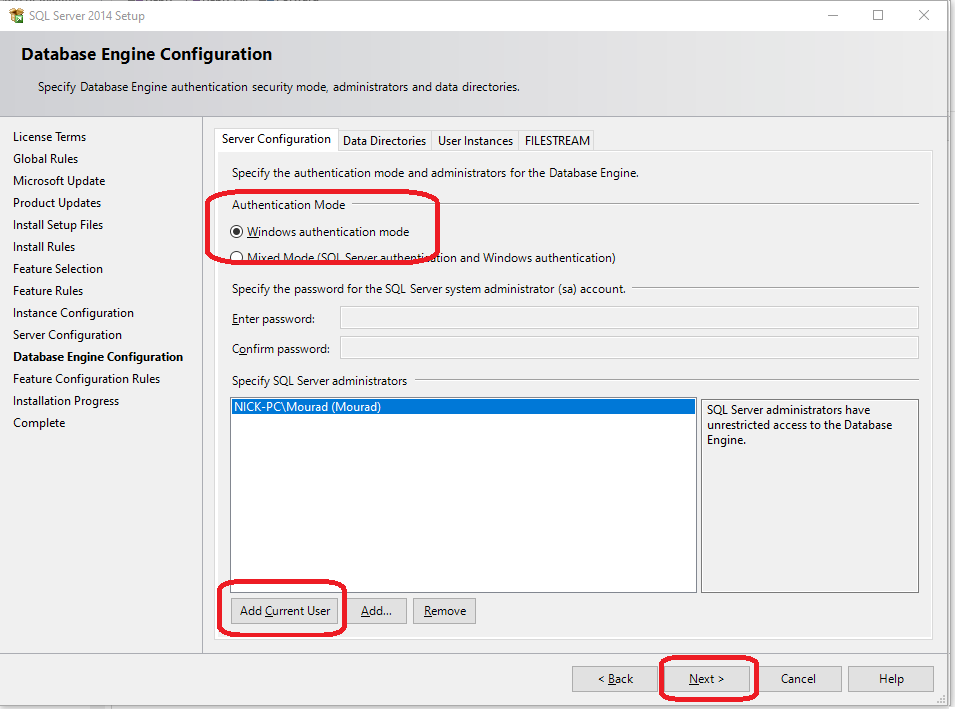Click the Enter password field
Screen dimensions: 955x709
click(628, 318)
